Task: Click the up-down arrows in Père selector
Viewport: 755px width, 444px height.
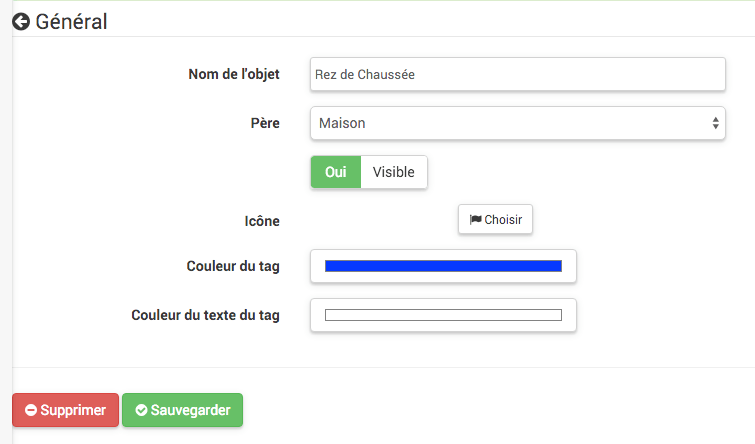Action: pyautogui.click(x=716, y=123)
